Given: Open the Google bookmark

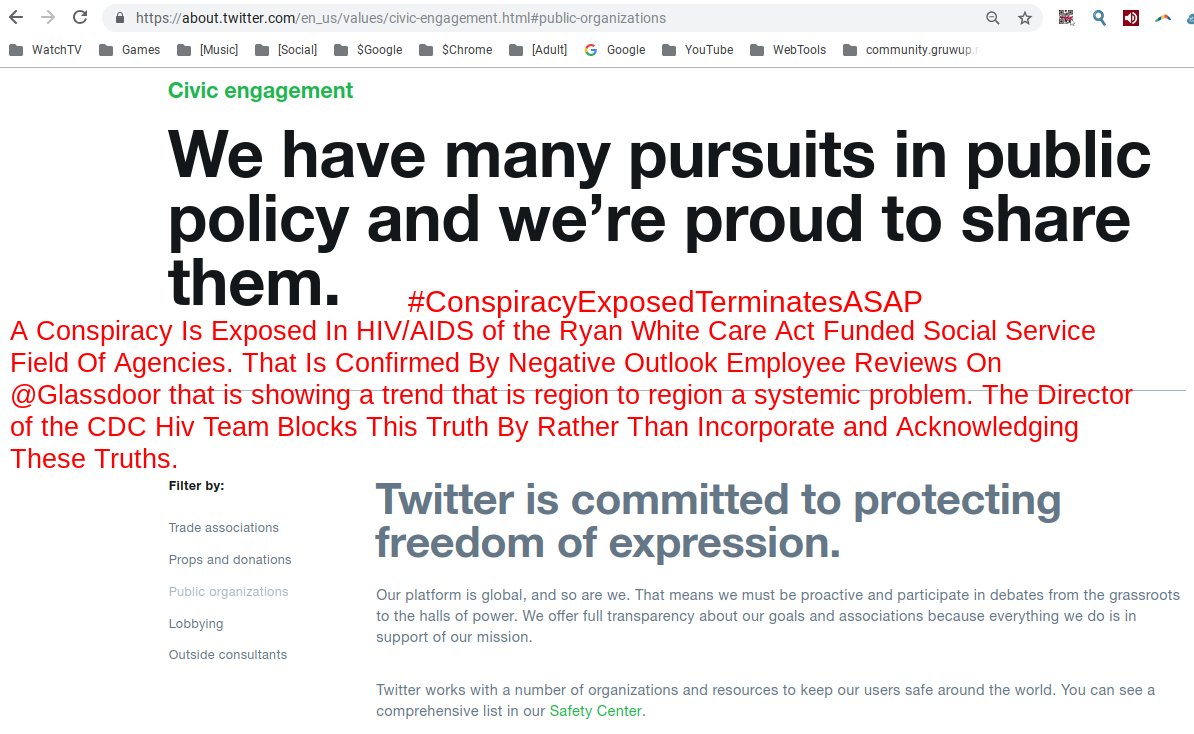Looking at the screenshot, I should tap(615, 49).
